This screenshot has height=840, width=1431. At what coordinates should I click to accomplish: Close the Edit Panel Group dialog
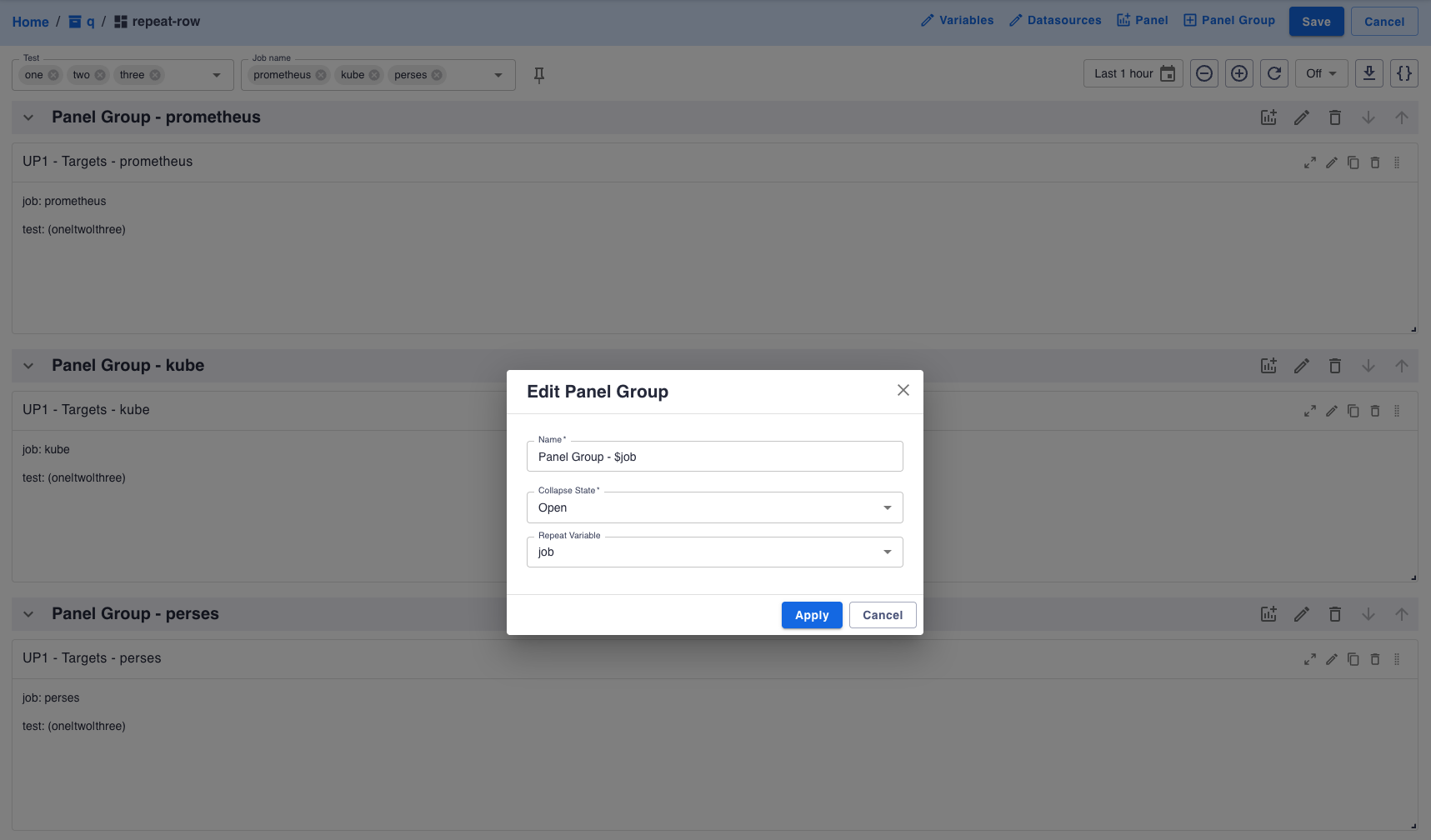pos(903,390)
